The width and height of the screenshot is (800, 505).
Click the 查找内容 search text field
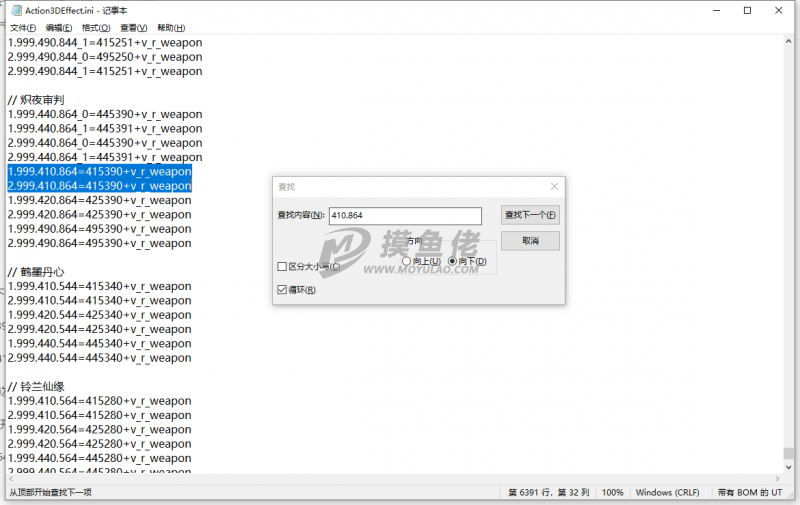pos(405,216)
